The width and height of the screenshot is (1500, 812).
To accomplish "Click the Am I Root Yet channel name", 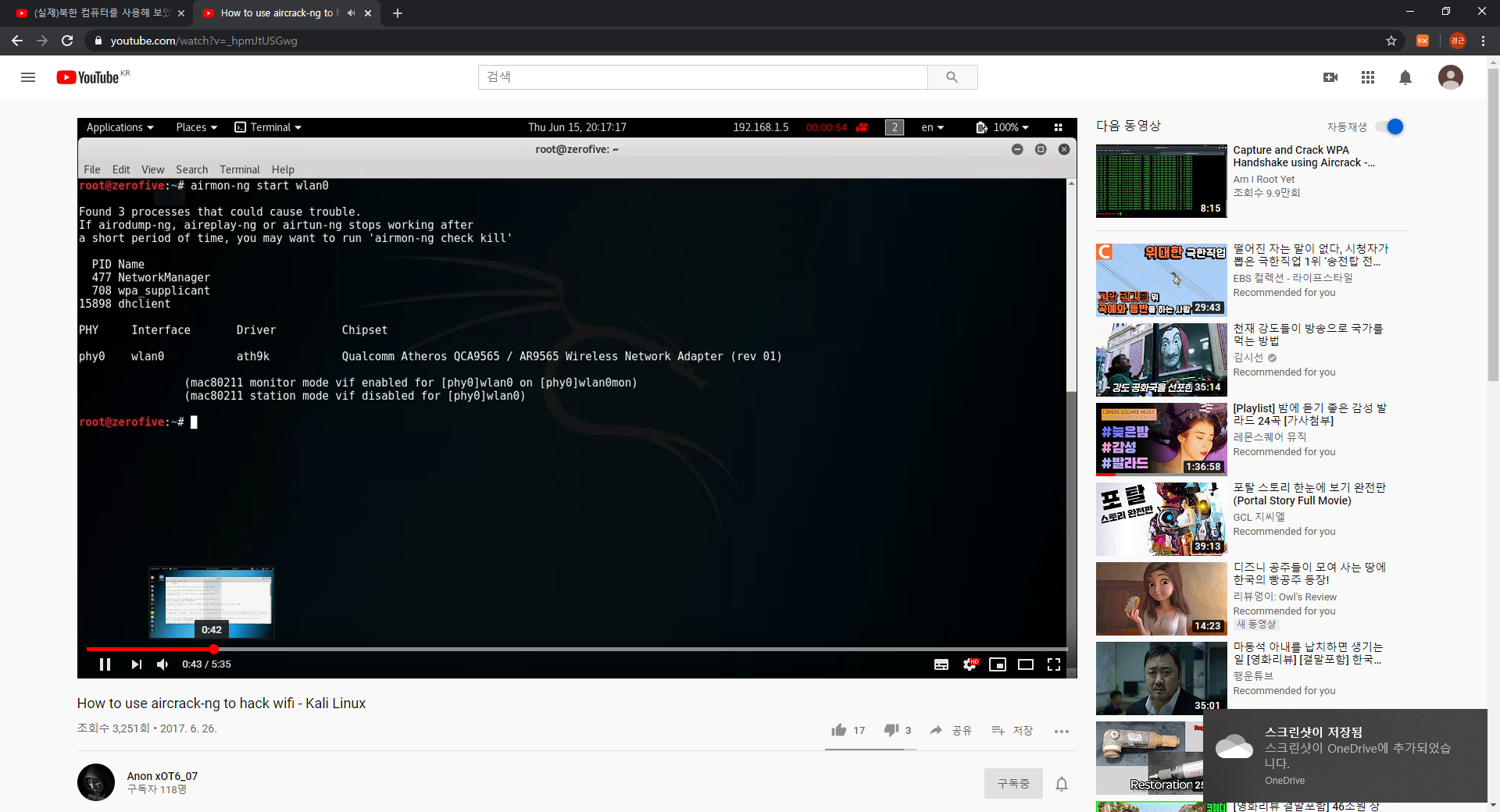I will click(x=1263, y=180).
